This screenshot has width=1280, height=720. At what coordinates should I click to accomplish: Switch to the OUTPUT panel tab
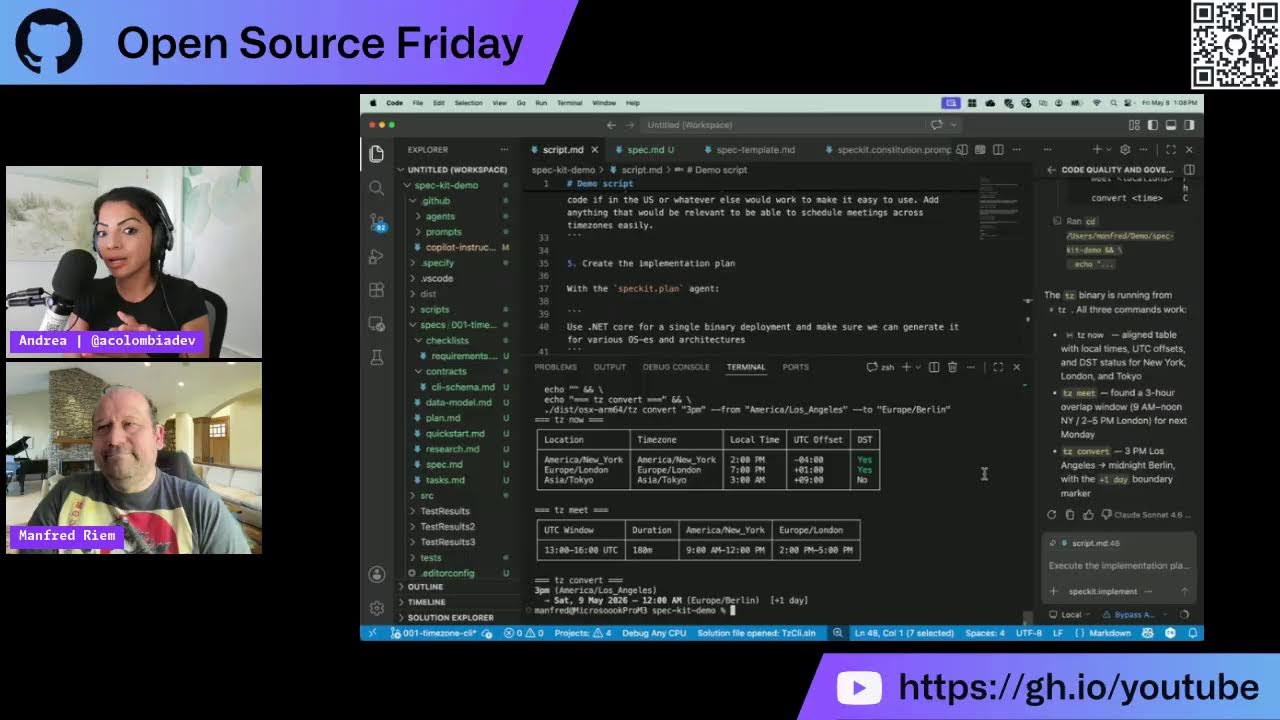pos(609,367)
